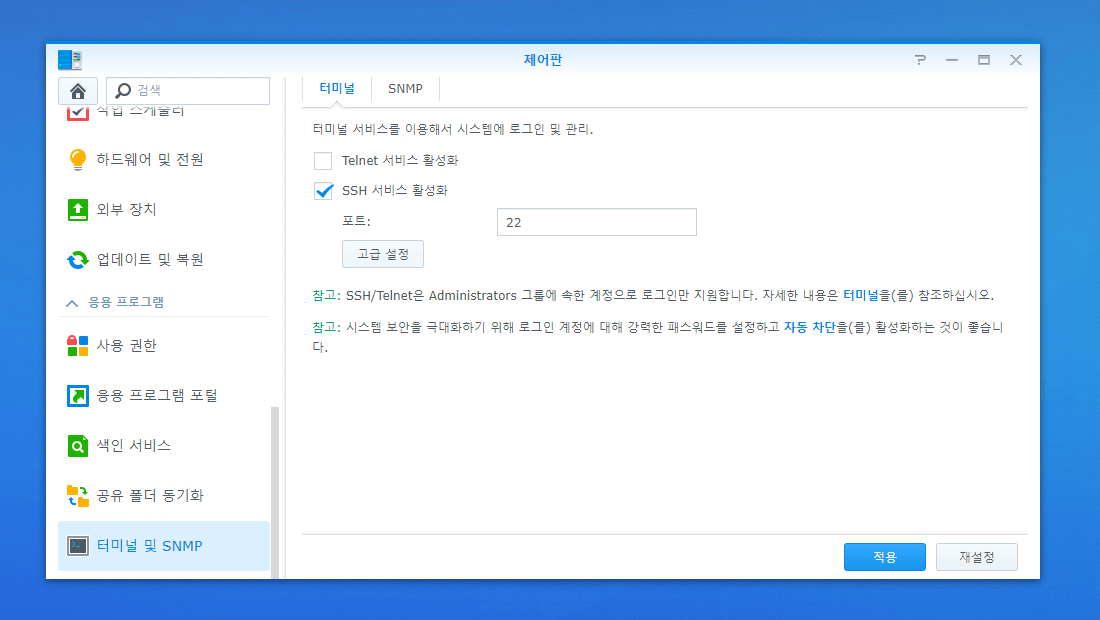Viewport: 1100px width, 620px height.
Task: Select the 업데이트 및 복원 refresh icon
Action: click(x=77, y=260)
